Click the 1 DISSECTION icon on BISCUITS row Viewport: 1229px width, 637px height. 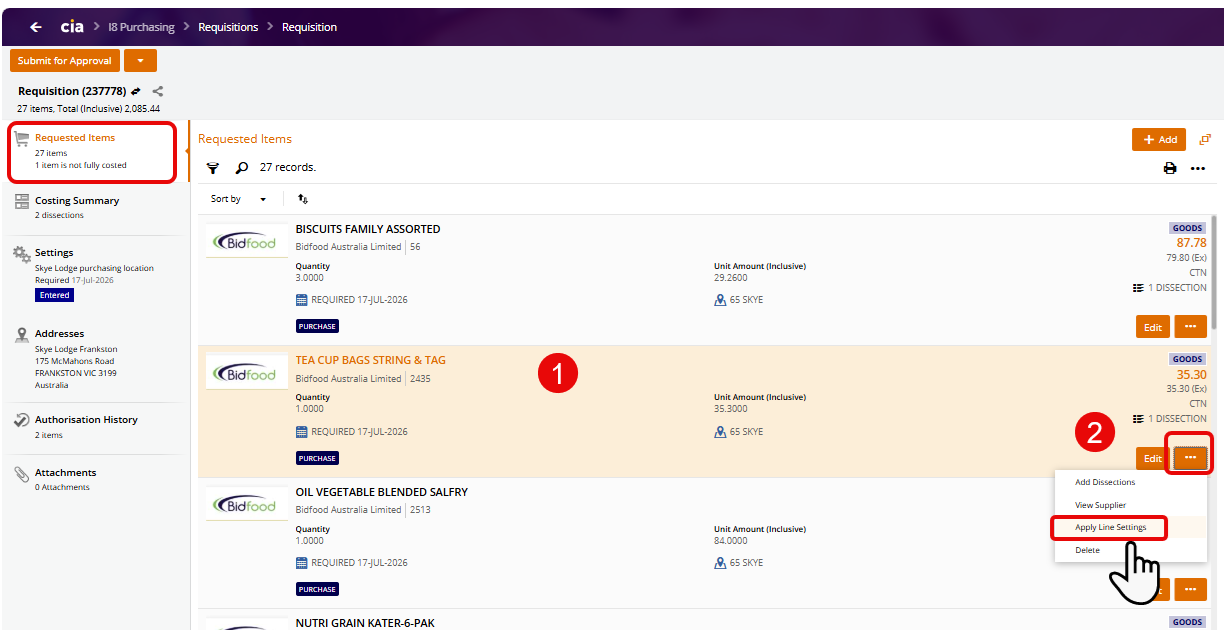pyautogui.click(x=1138, y=288)
